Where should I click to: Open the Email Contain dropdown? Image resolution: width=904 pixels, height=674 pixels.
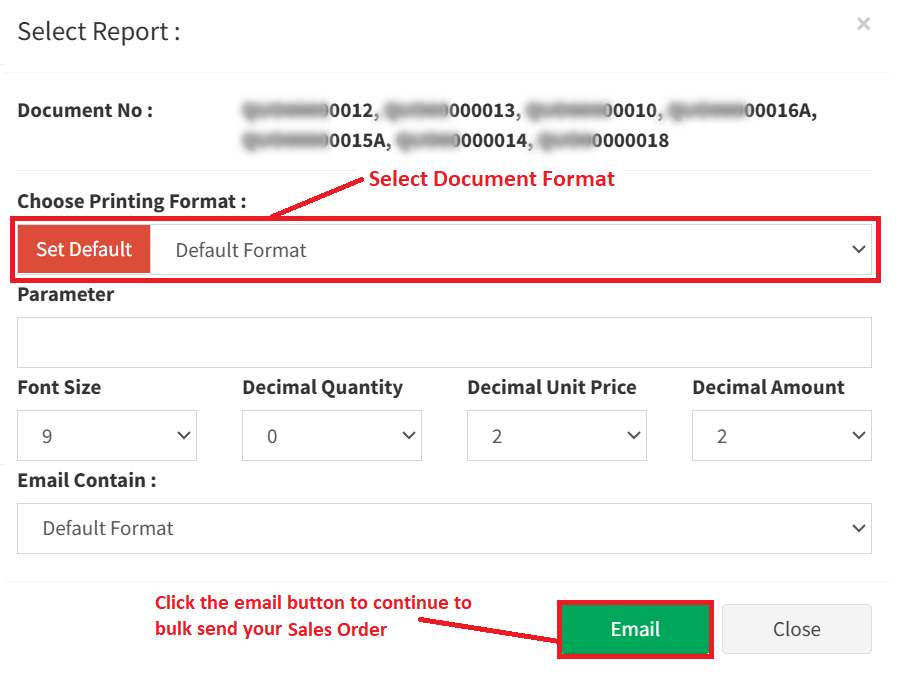pos(444,528)
